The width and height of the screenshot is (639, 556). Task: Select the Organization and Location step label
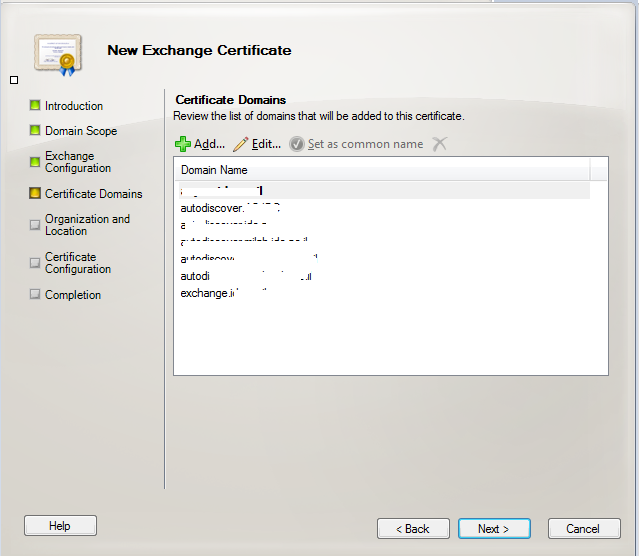point(87,225)
